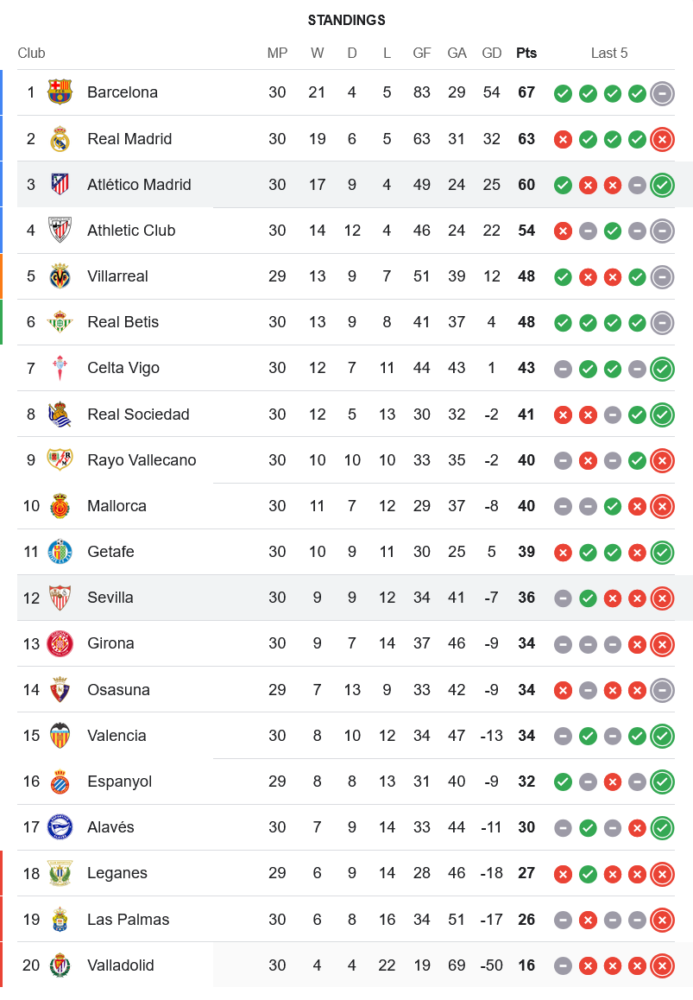Image resolution: width=693 pixels, height=1000 pixels.
Task: Click Atlético Madrid's latest win indicator
Action: pos(661,185)
